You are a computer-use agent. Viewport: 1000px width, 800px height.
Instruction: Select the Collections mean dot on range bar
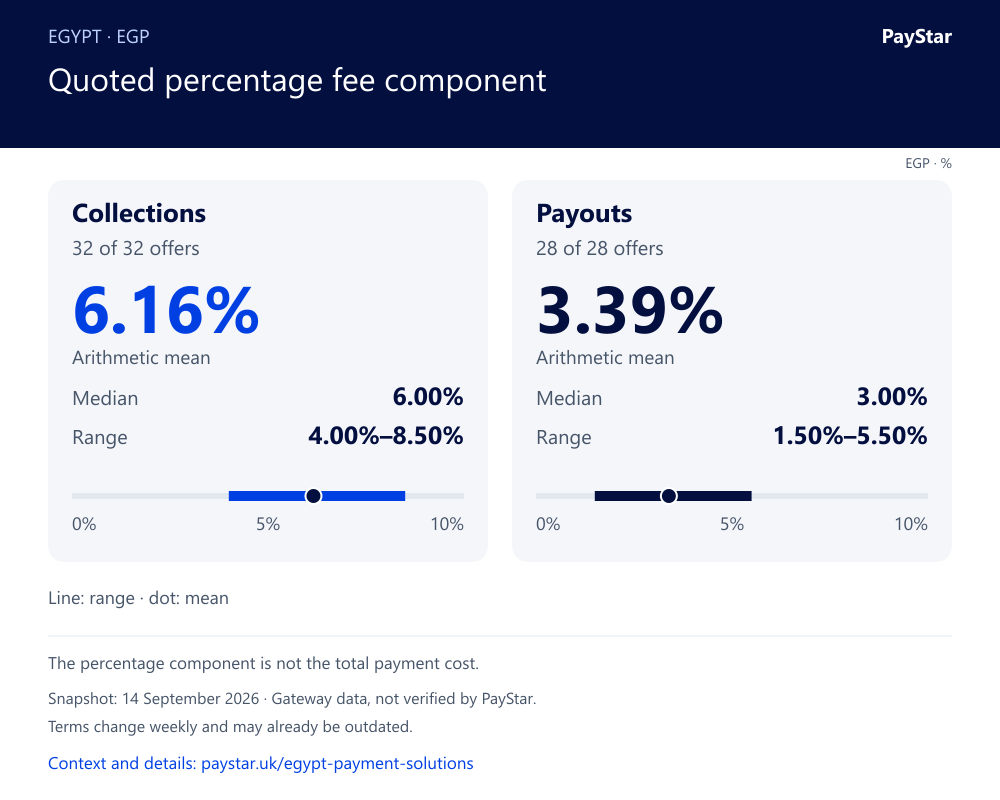click(x=313, y=496)
